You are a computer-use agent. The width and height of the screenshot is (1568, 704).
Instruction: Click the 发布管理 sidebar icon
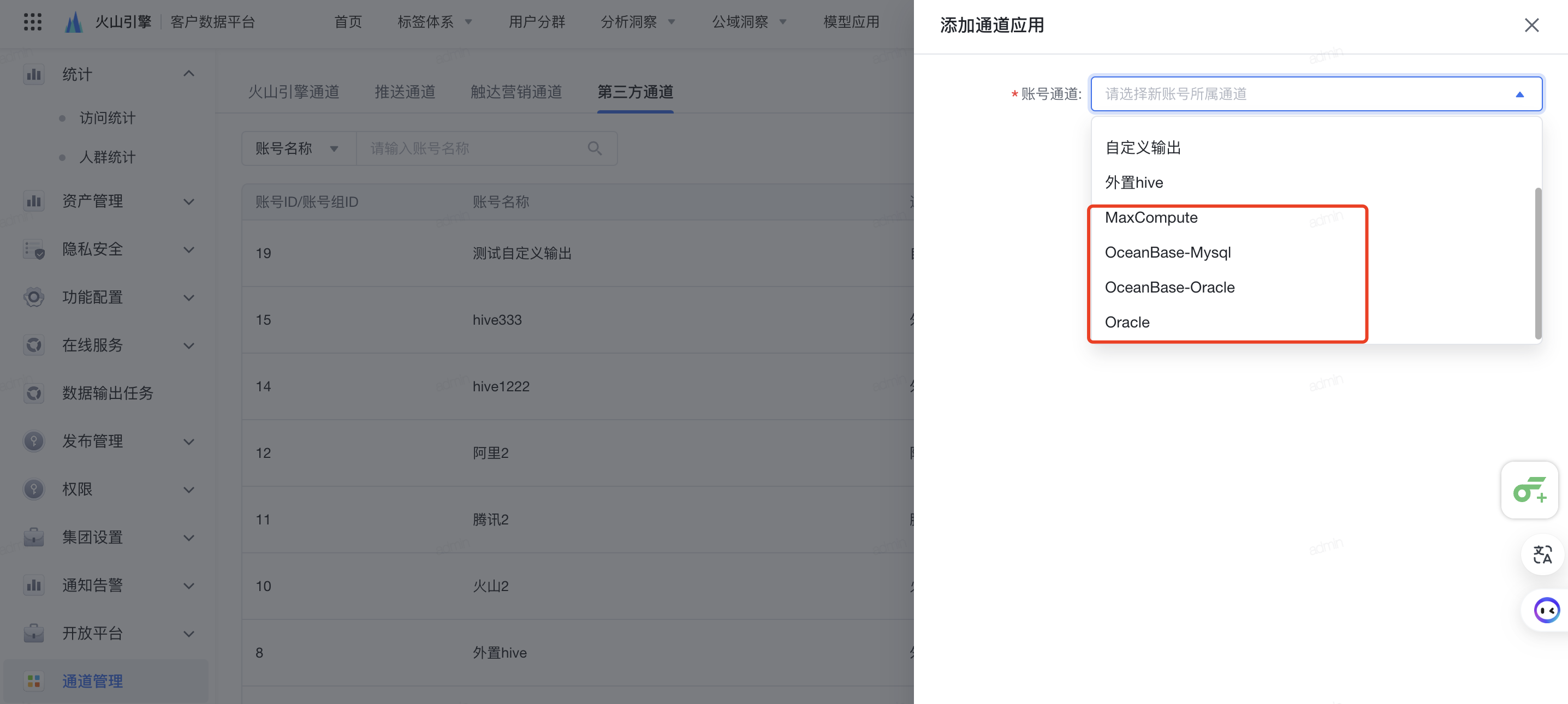coord(33,441)
